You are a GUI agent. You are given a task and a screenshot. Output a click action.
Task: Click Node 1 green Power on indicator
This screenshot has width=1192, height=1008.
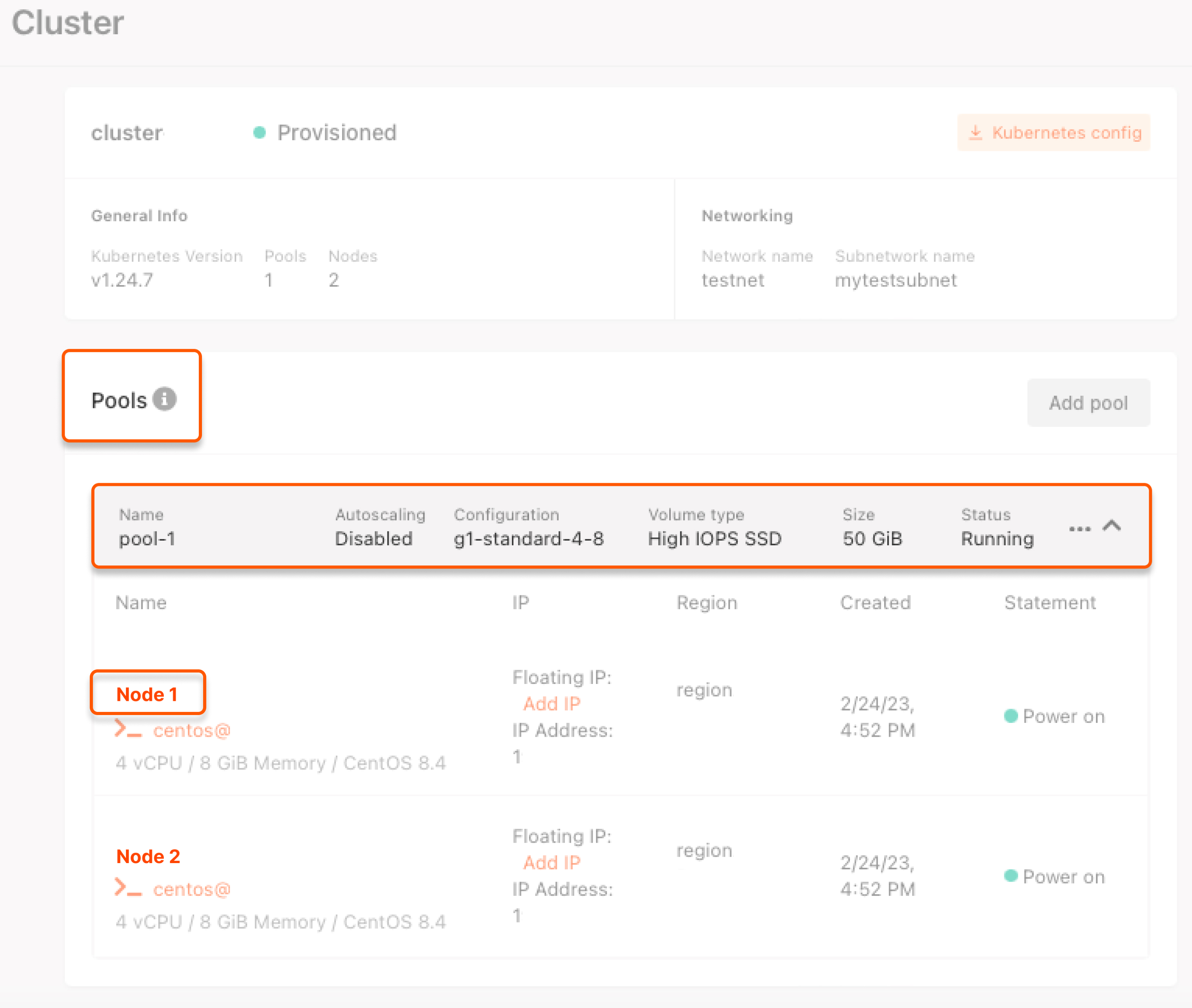pyautogui.click(x=1011, y=716)
